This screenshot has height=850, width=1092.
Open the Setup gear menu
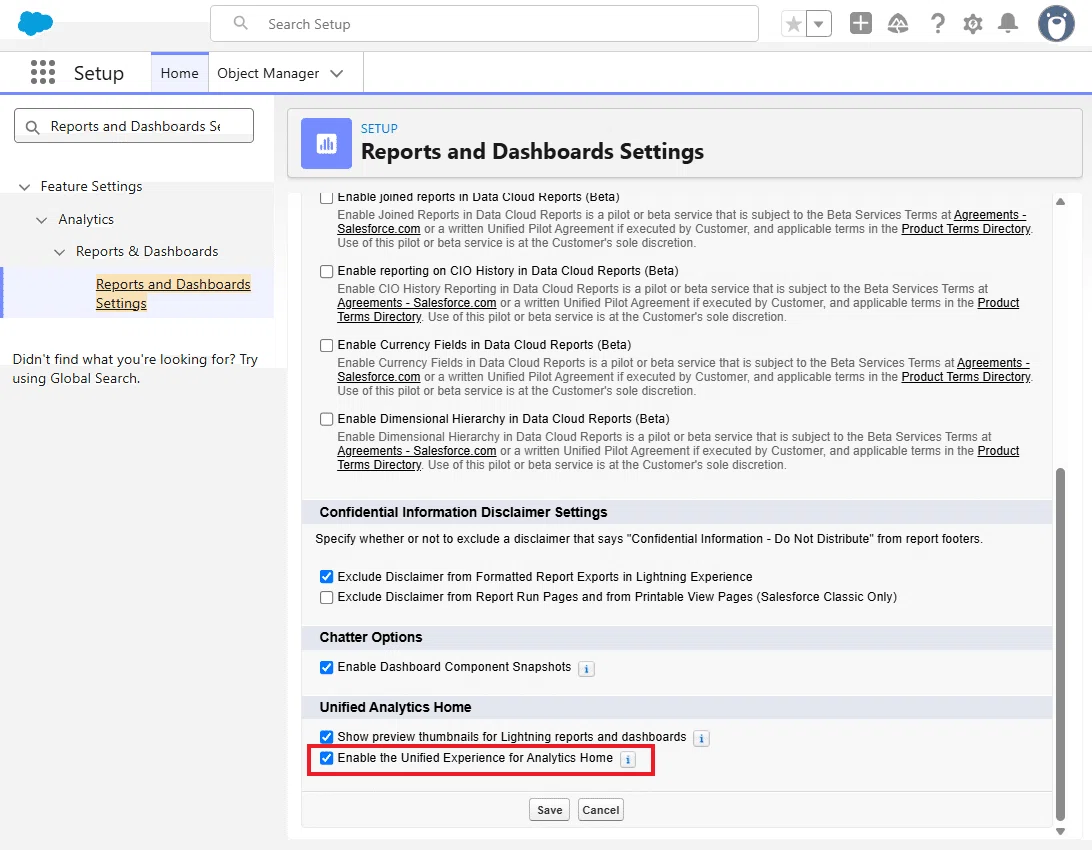(973, 24)
